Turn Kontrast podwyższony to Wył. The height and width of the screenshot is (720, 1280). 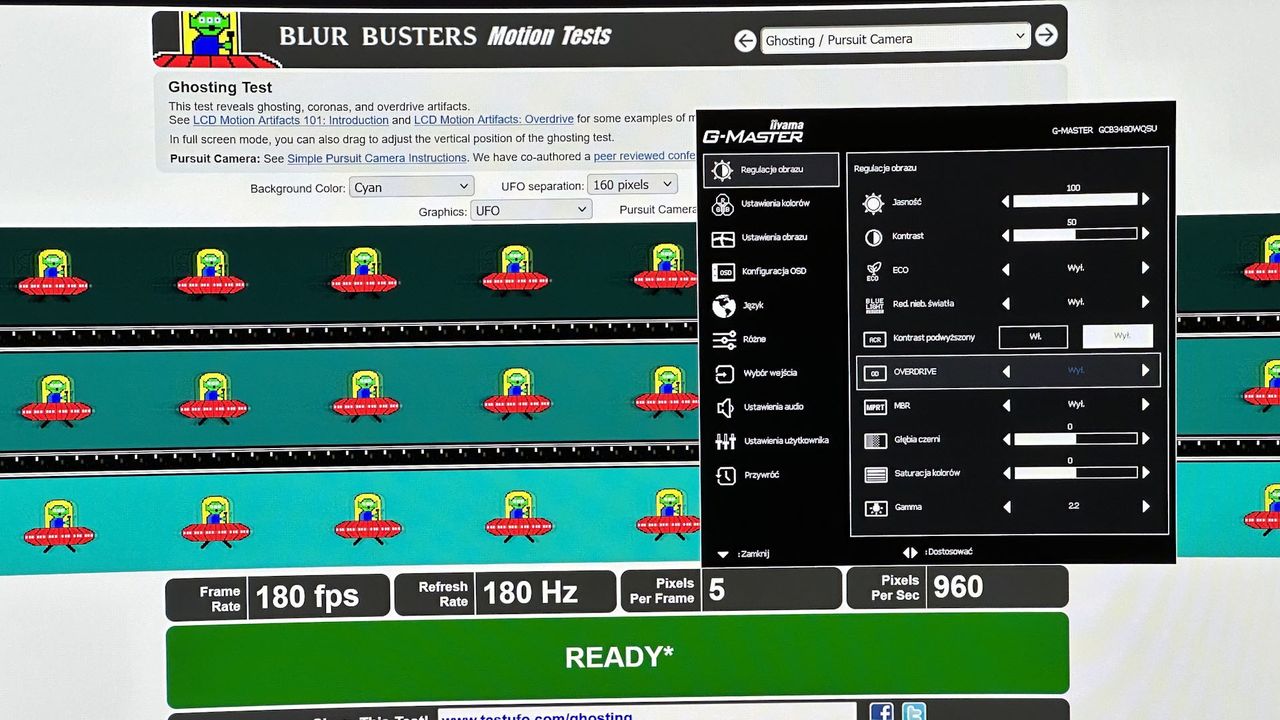coord(1118,337)
